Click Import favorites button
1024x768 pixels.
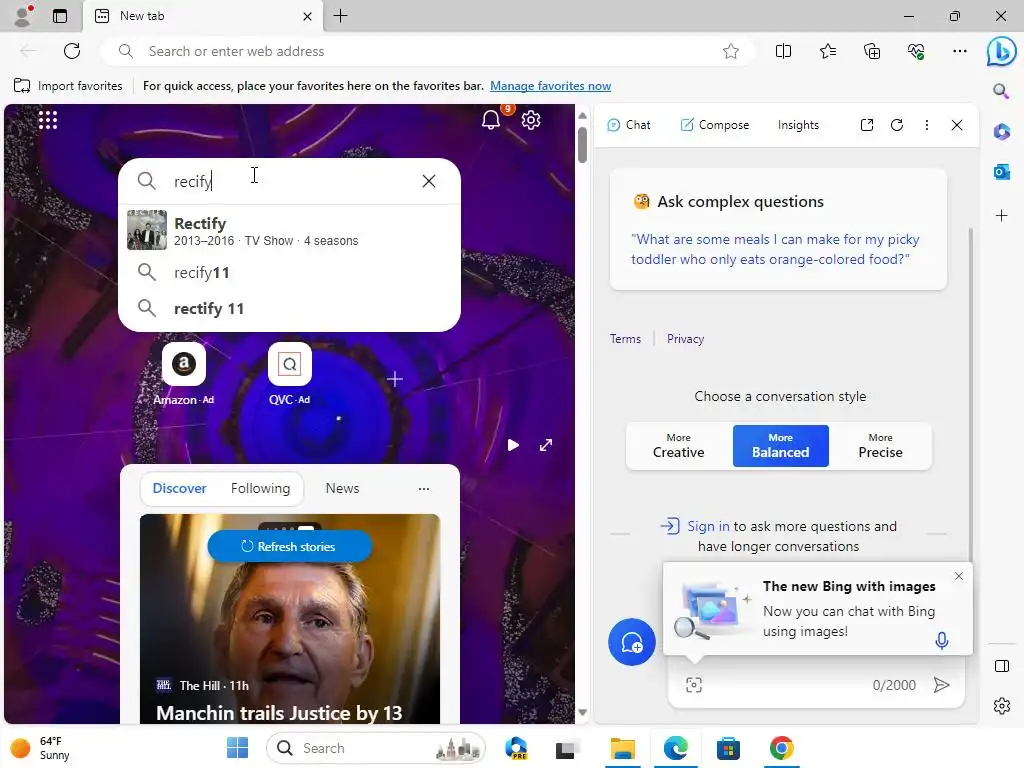click(68, 86)
